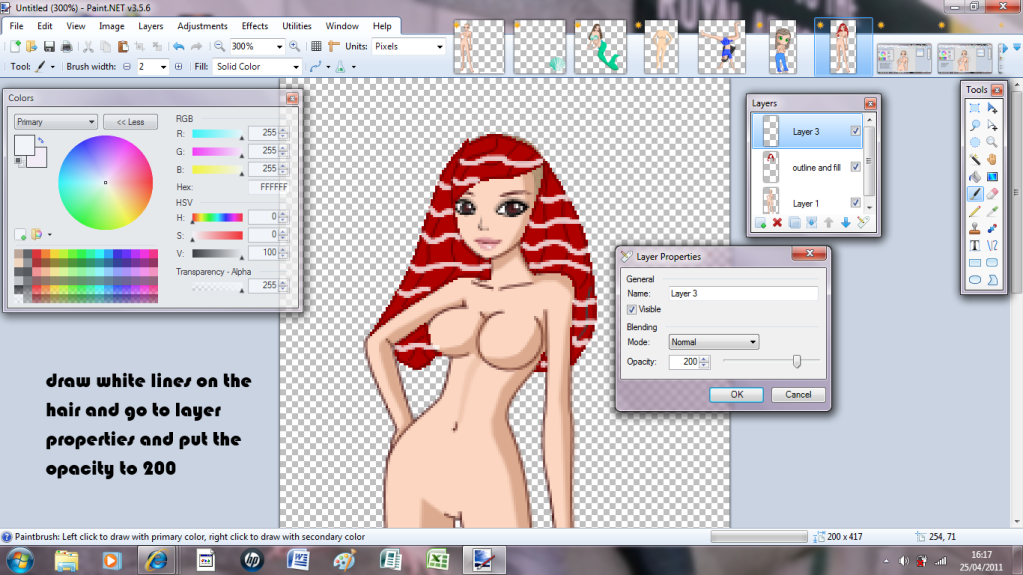Select the Recolor tool
Viewport: 1023px width, 575px height.
click(x=992, y=228)
